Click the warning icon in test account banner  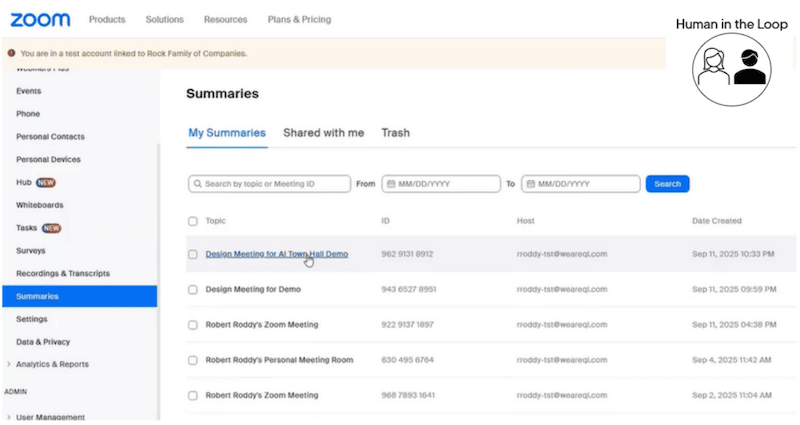click(x=11, y=53)
